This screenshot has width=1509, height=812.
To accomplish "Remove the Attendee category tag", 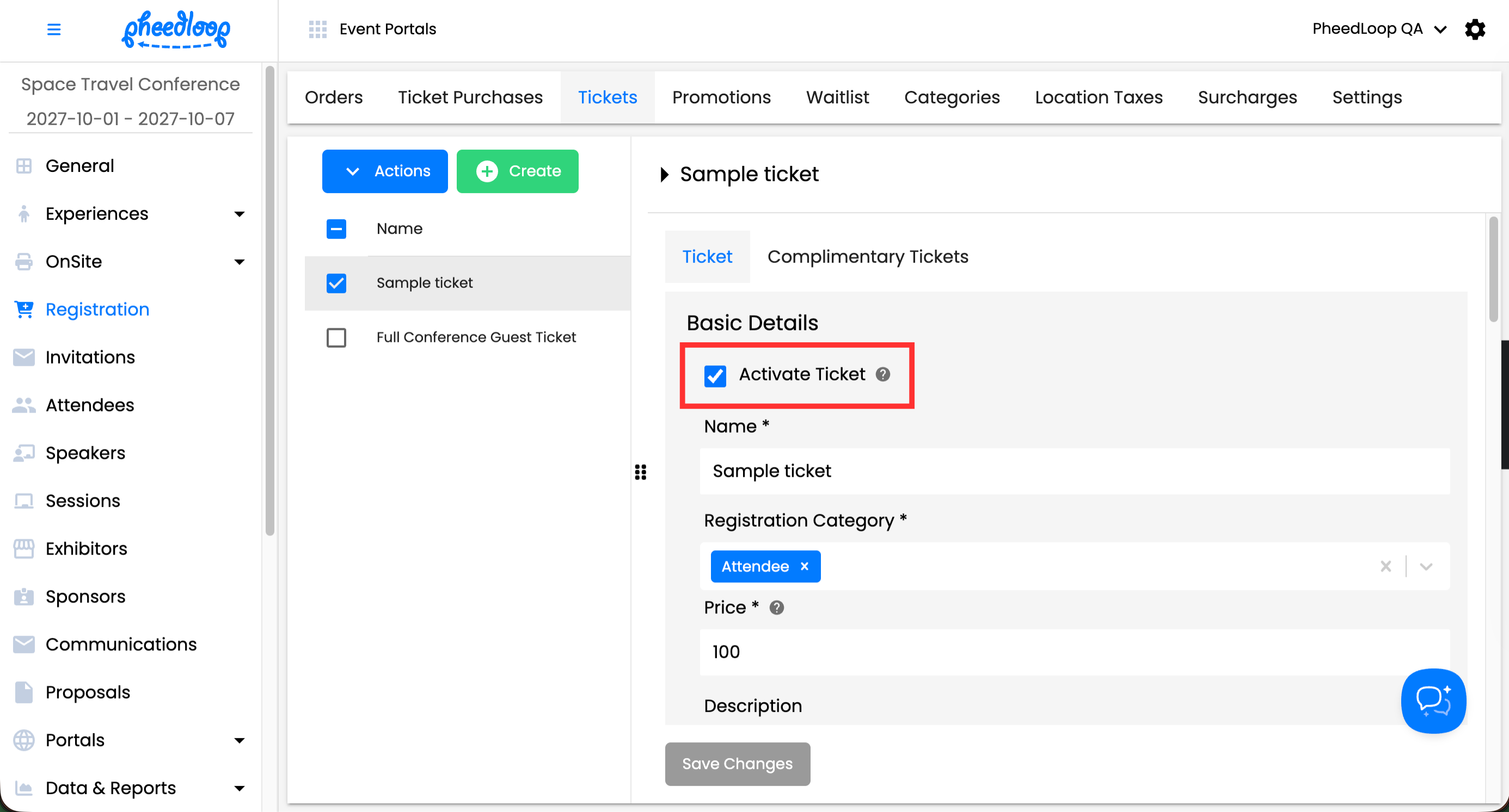I will click(x=804, y=566).
